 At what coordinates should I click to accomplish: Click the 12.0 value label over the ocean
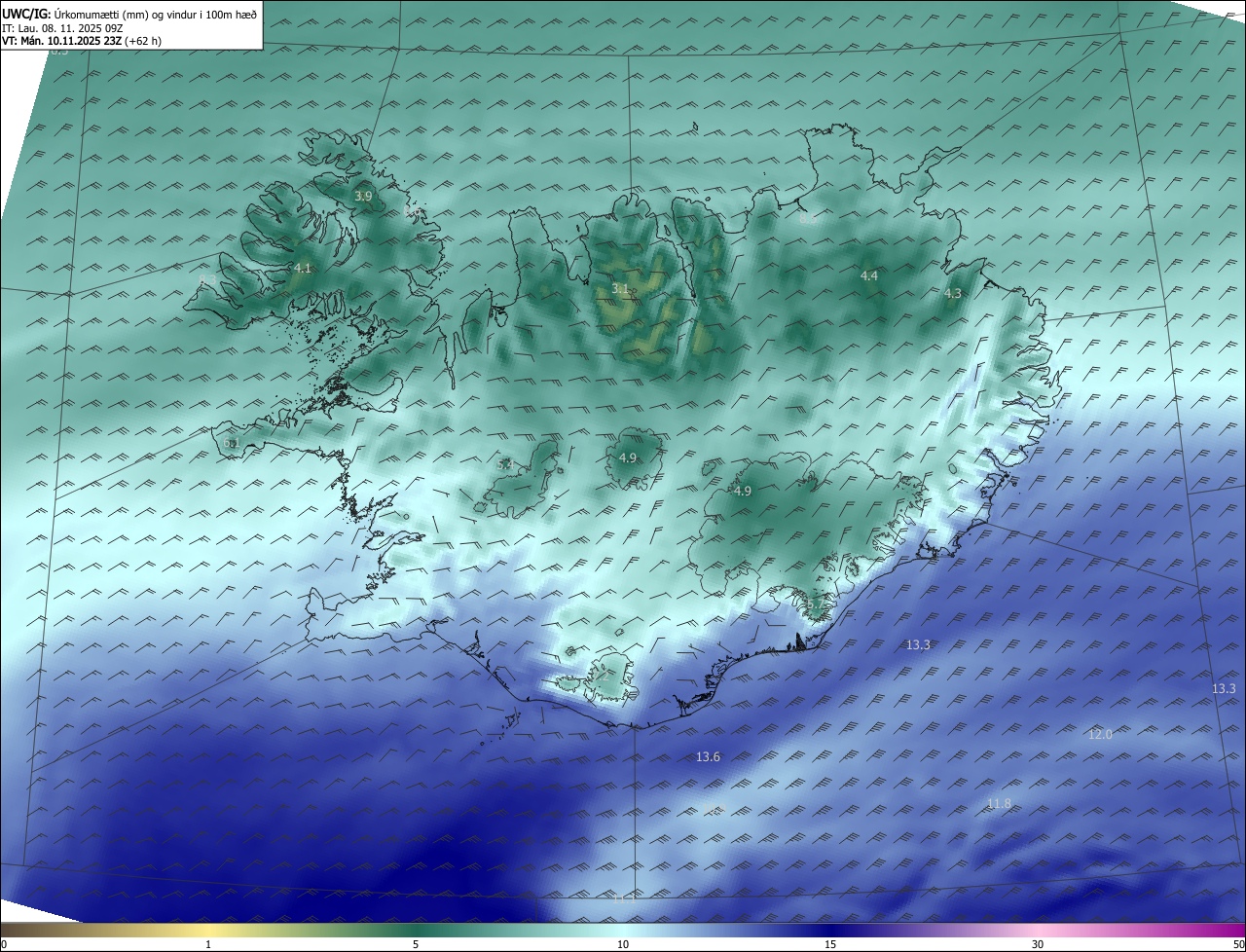click(x=1100, y=734)
